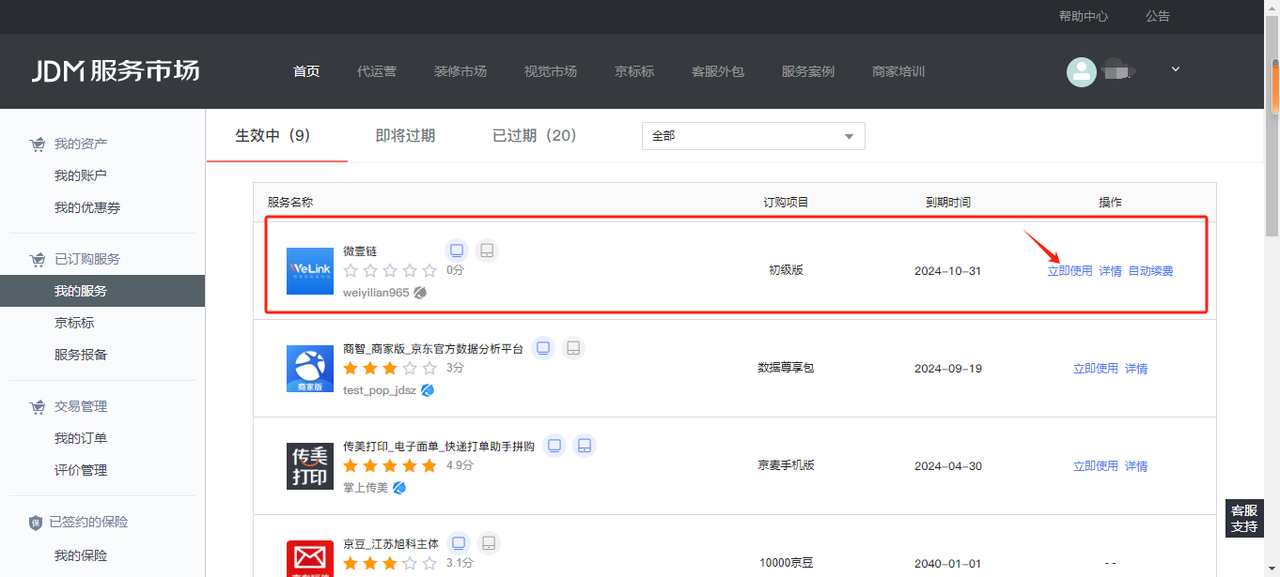Expand the account dropdown chevron
Screen dimensions: 1280x577
tap(1175, 69)
